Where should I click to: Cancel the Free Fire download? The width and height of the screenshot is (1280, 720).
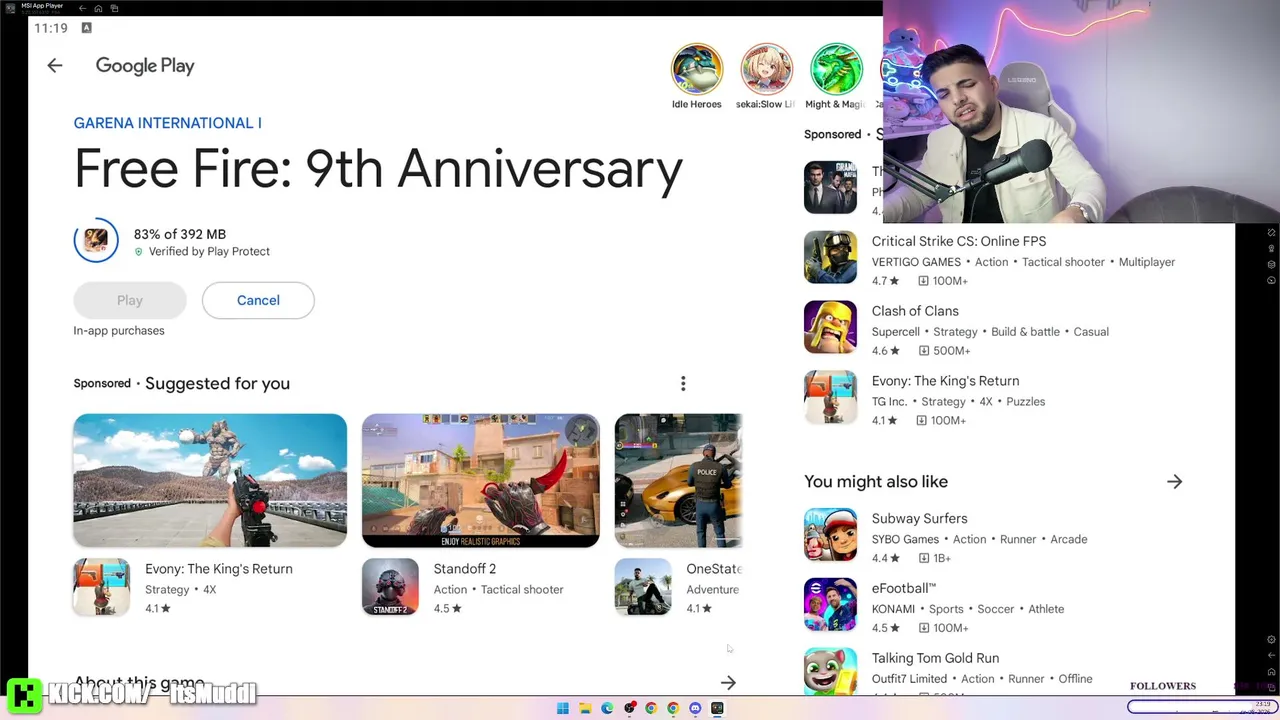[x=258, y=300]
